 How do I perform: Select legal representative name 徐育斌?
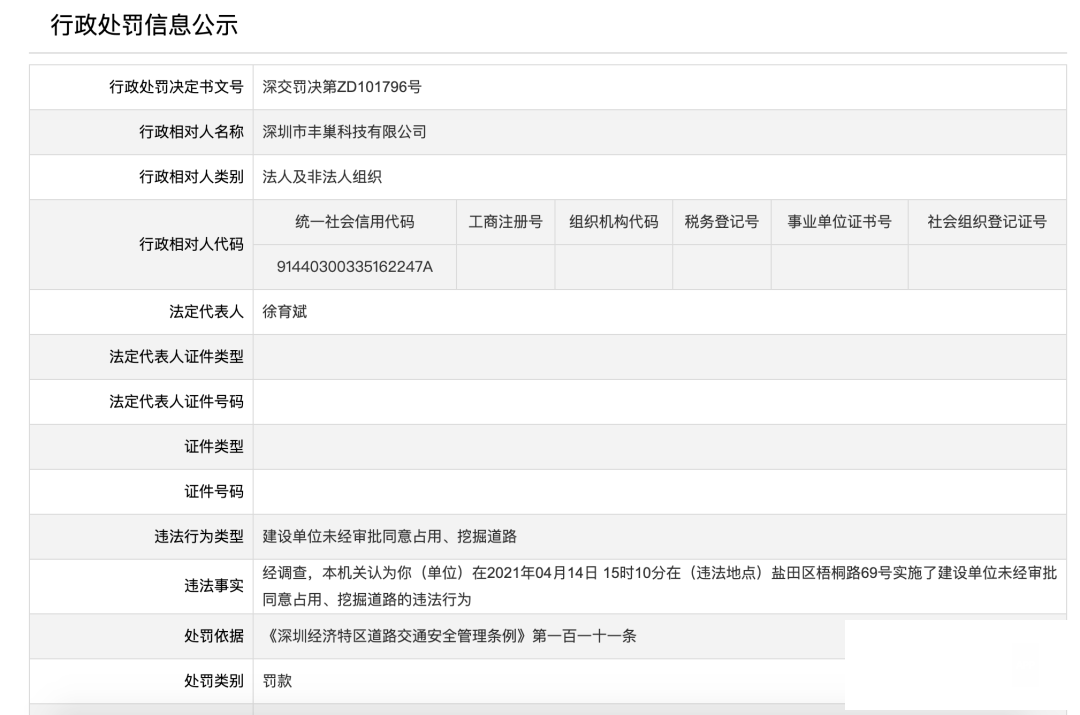285,312
